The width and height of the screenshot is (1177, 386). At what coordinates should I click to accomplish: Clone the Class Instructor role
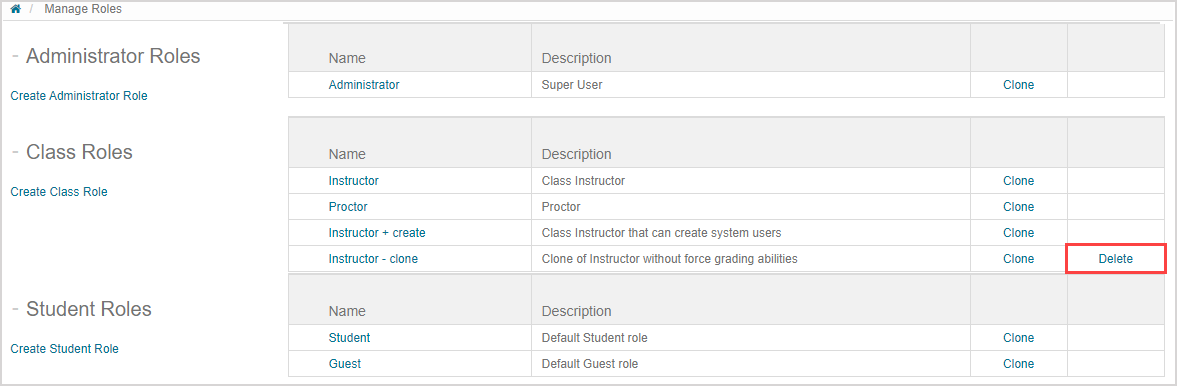point(1018,181)
